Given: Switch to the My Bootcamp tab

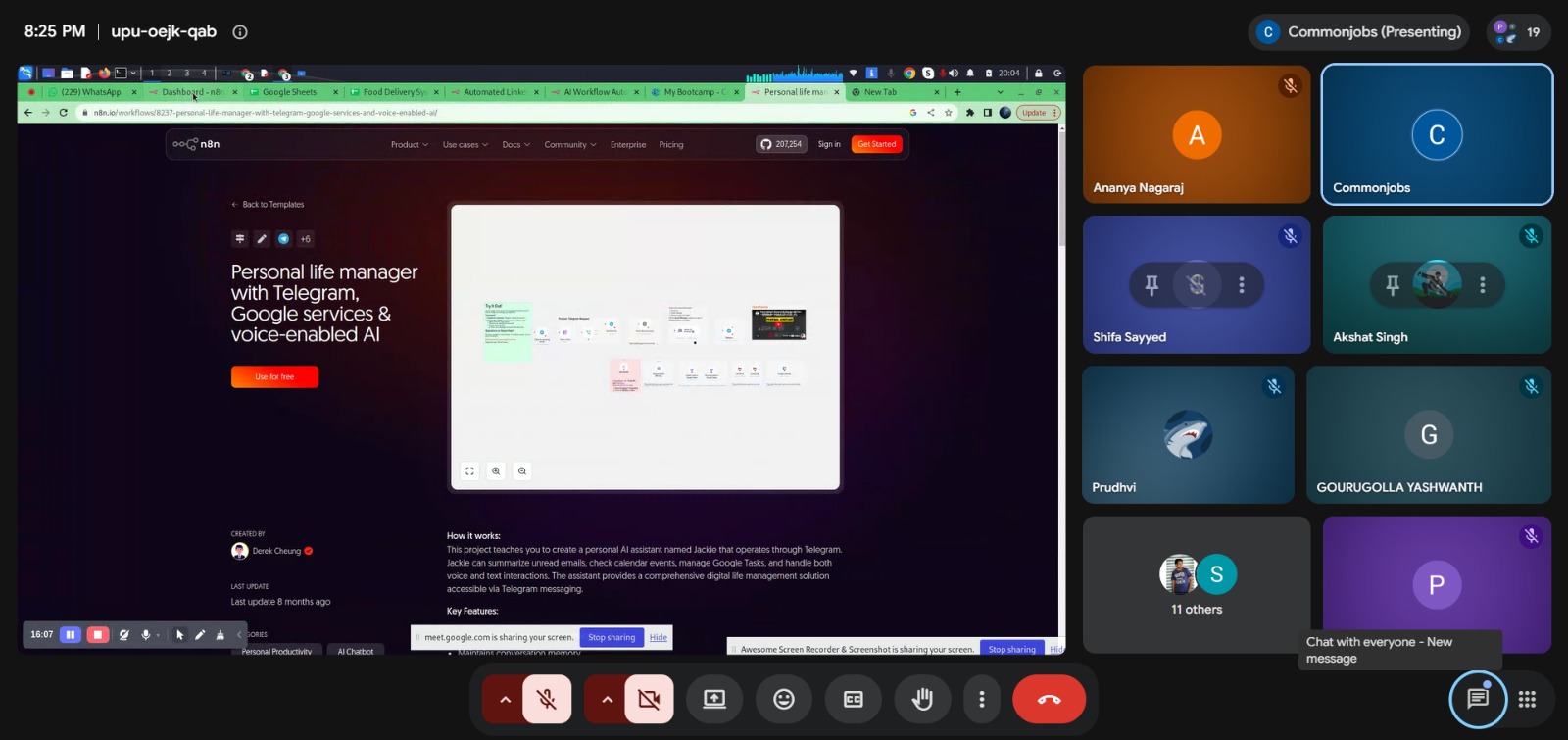Looking at the screenshot, I should pyautogui.click(x=694, y=92).
